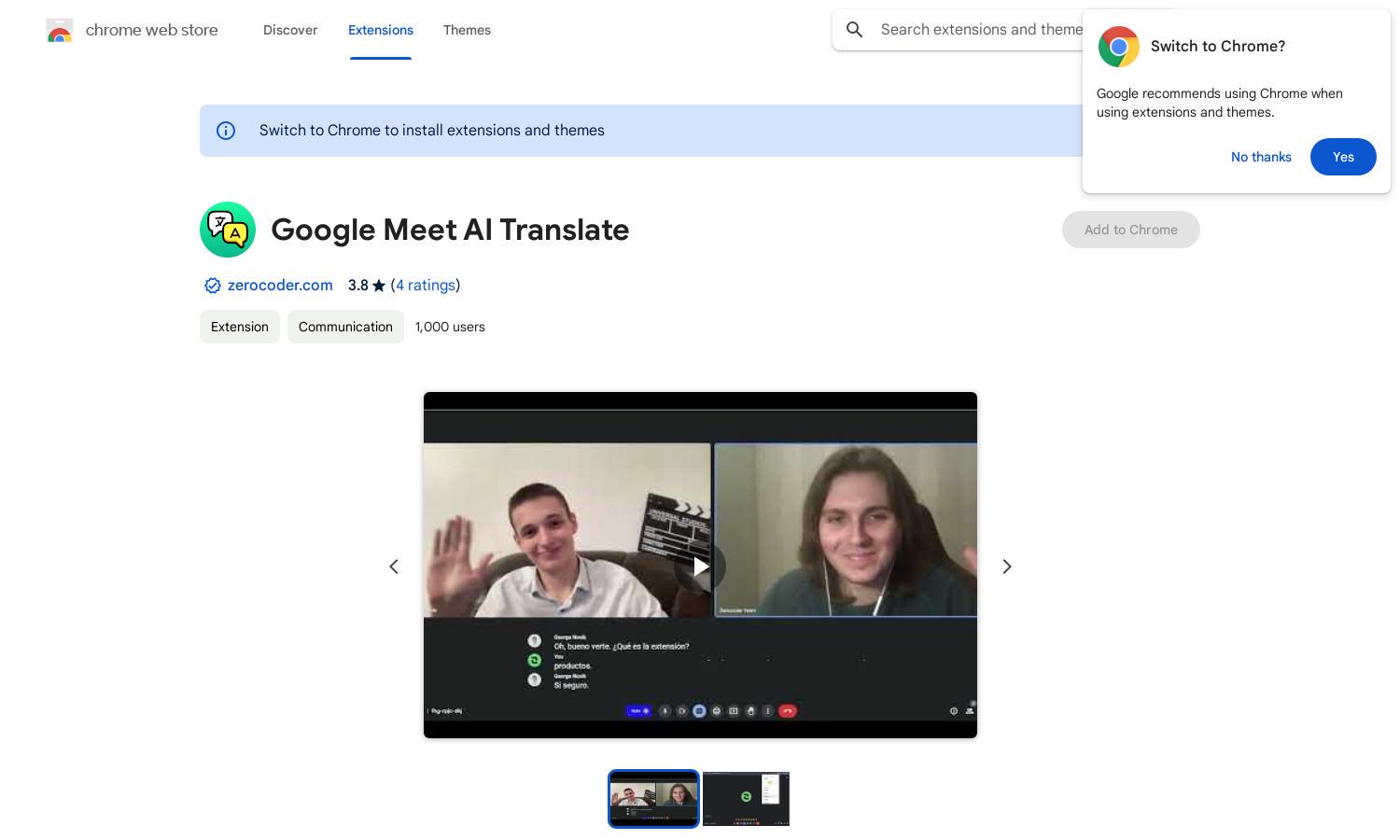Click the rating star icon

point(379,286)
